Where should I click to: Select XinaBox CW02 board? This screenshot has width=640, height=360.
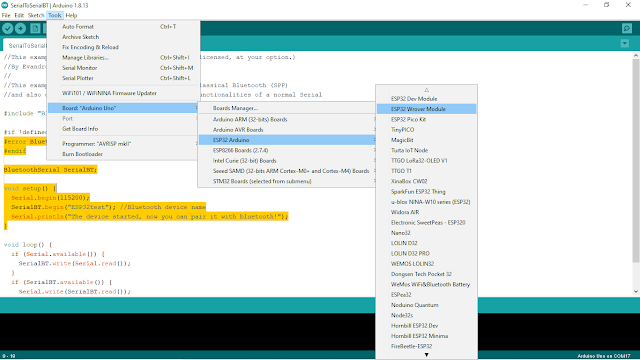pyautogui.click(x=427, y=181)
